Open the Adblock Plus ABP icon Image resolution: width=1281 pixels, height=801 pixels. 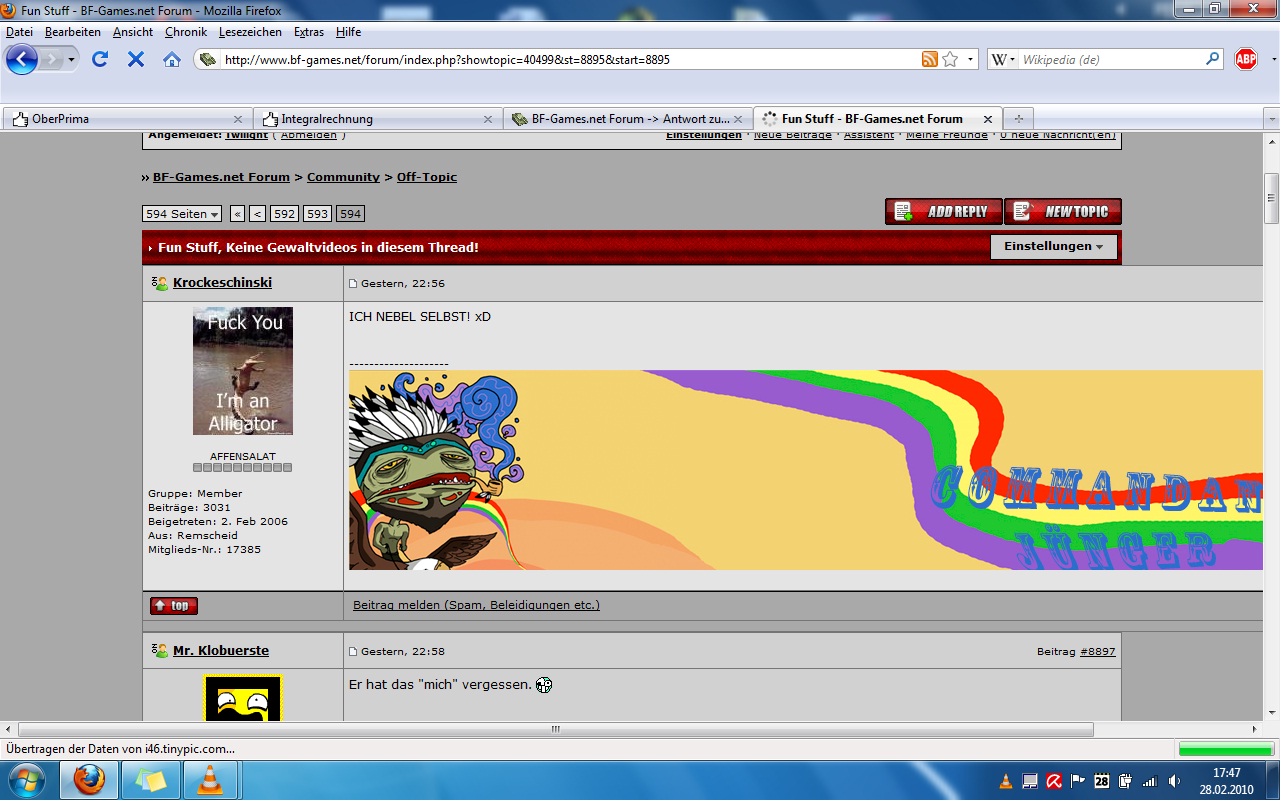coord(1246,59)
